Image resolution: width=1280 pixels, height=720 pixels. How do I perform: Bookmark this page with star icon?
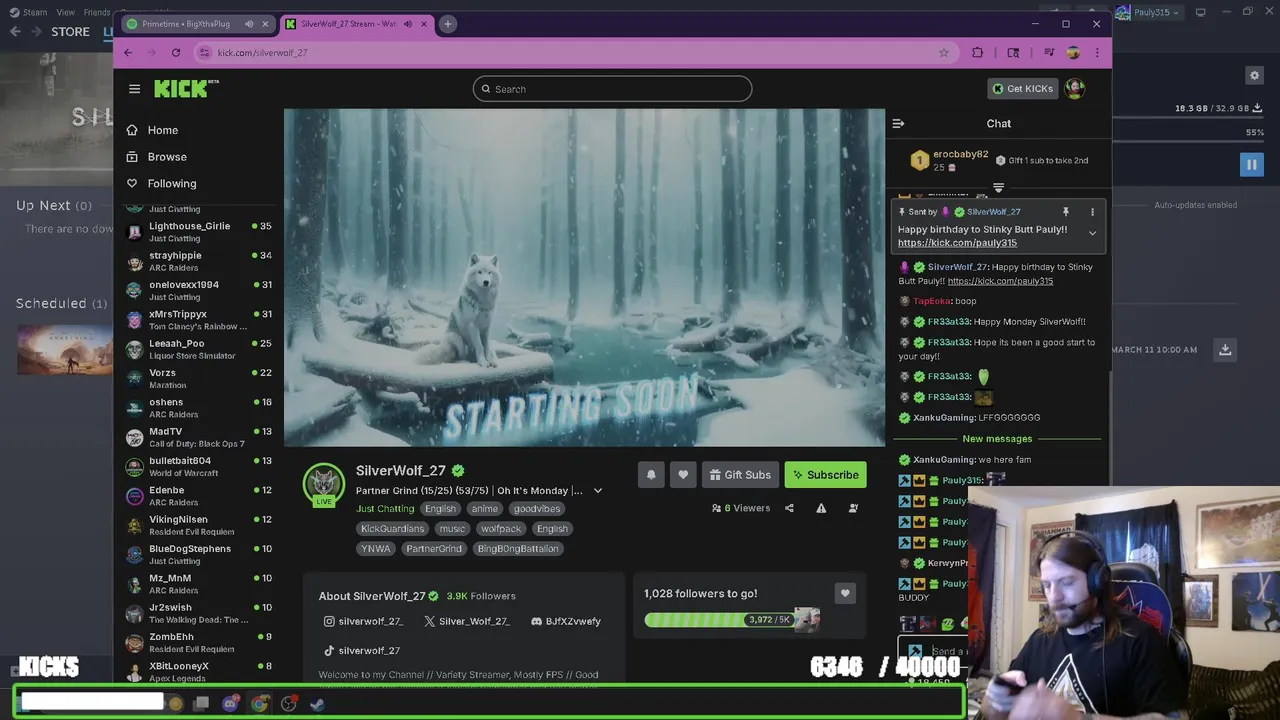point(943,53)
